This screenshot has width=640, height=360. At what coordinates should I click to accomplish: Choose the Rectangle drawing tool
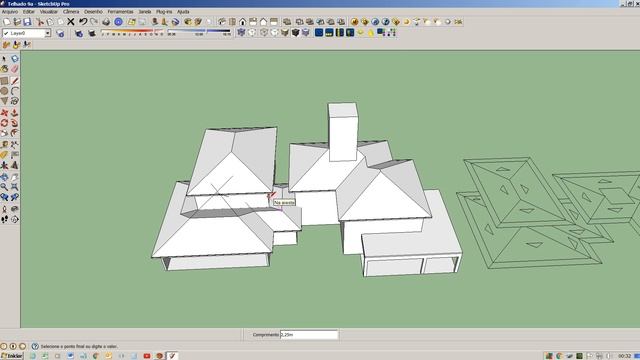pos(4,81)
